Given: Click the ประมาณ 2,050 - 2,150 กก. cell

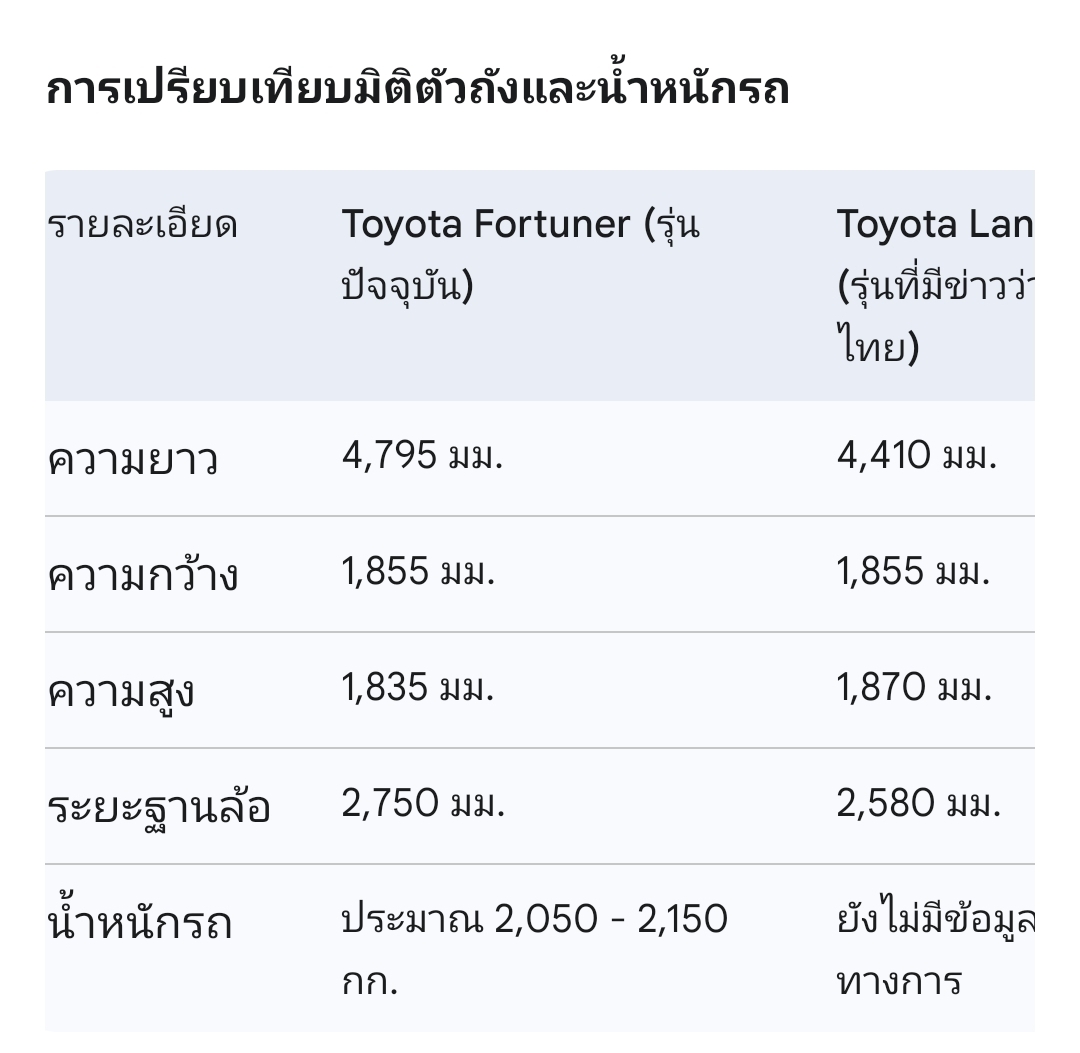Looking at the screenshot, I should 534,948.
